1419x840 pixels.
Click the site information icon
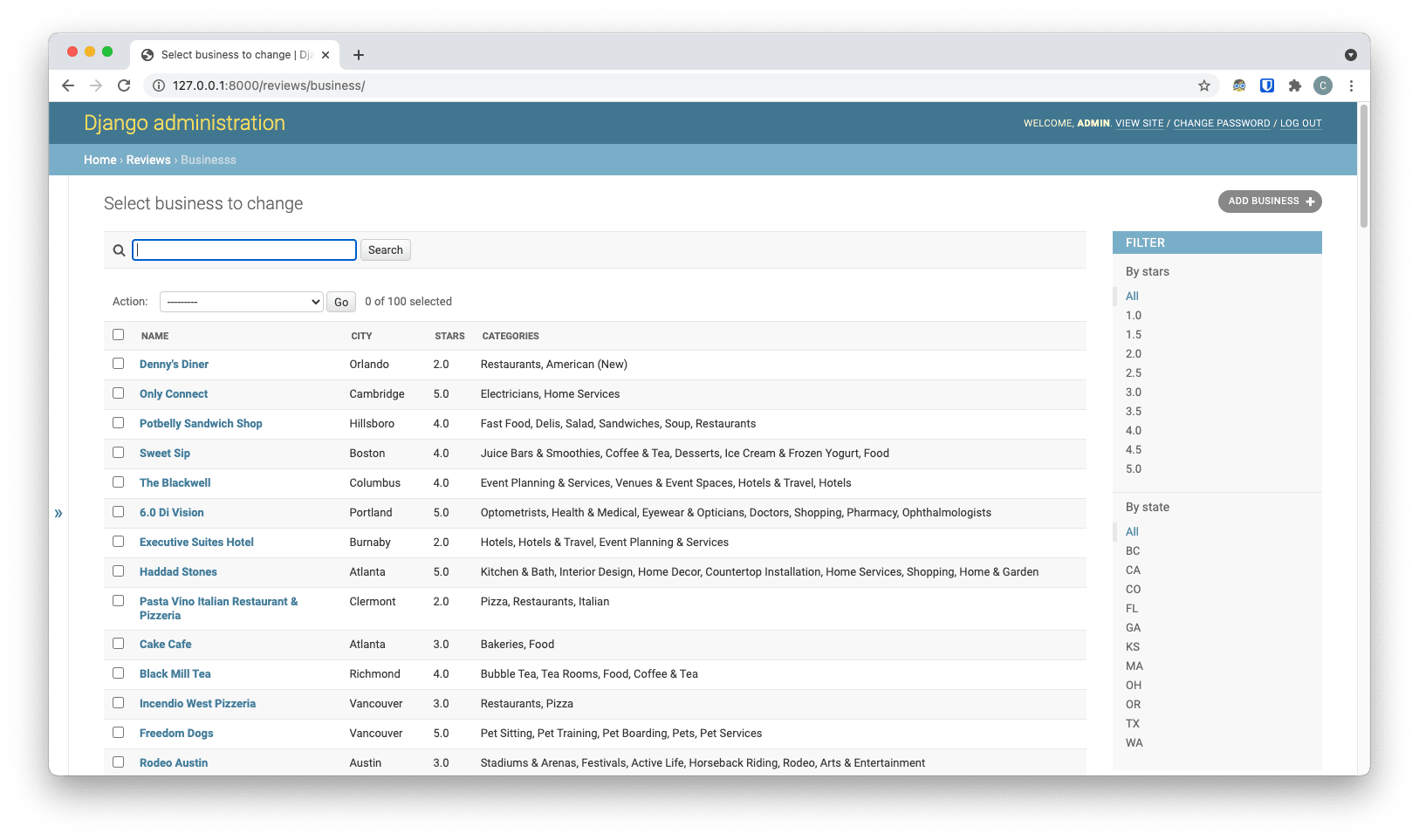point(159,85)
